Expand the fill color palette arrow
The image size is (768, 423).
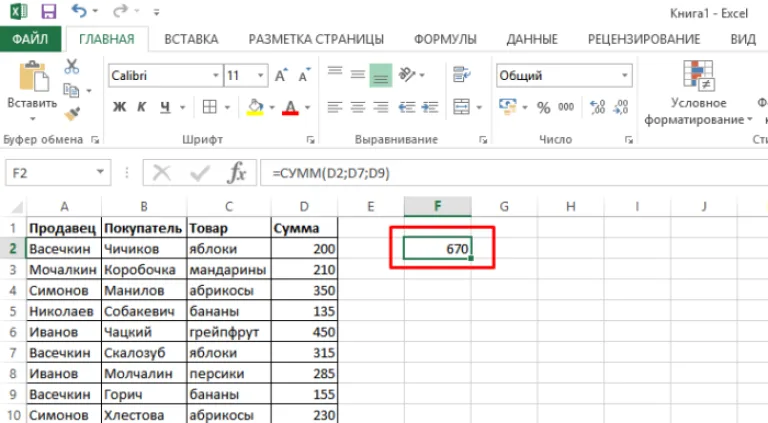click(x=272, y=107)
